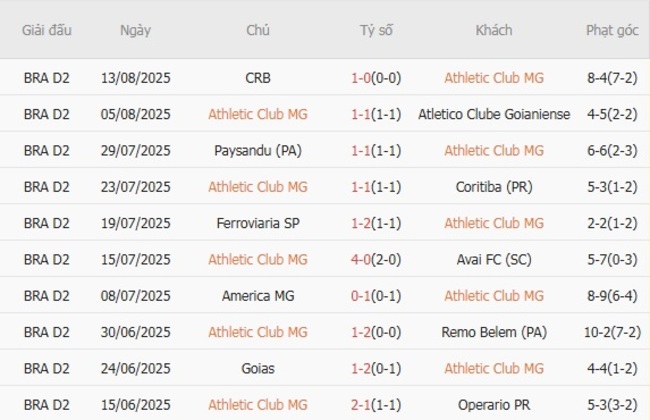Open the CRB team link
The width and height of the screenshot is (650, 420).
click(257, 78)
